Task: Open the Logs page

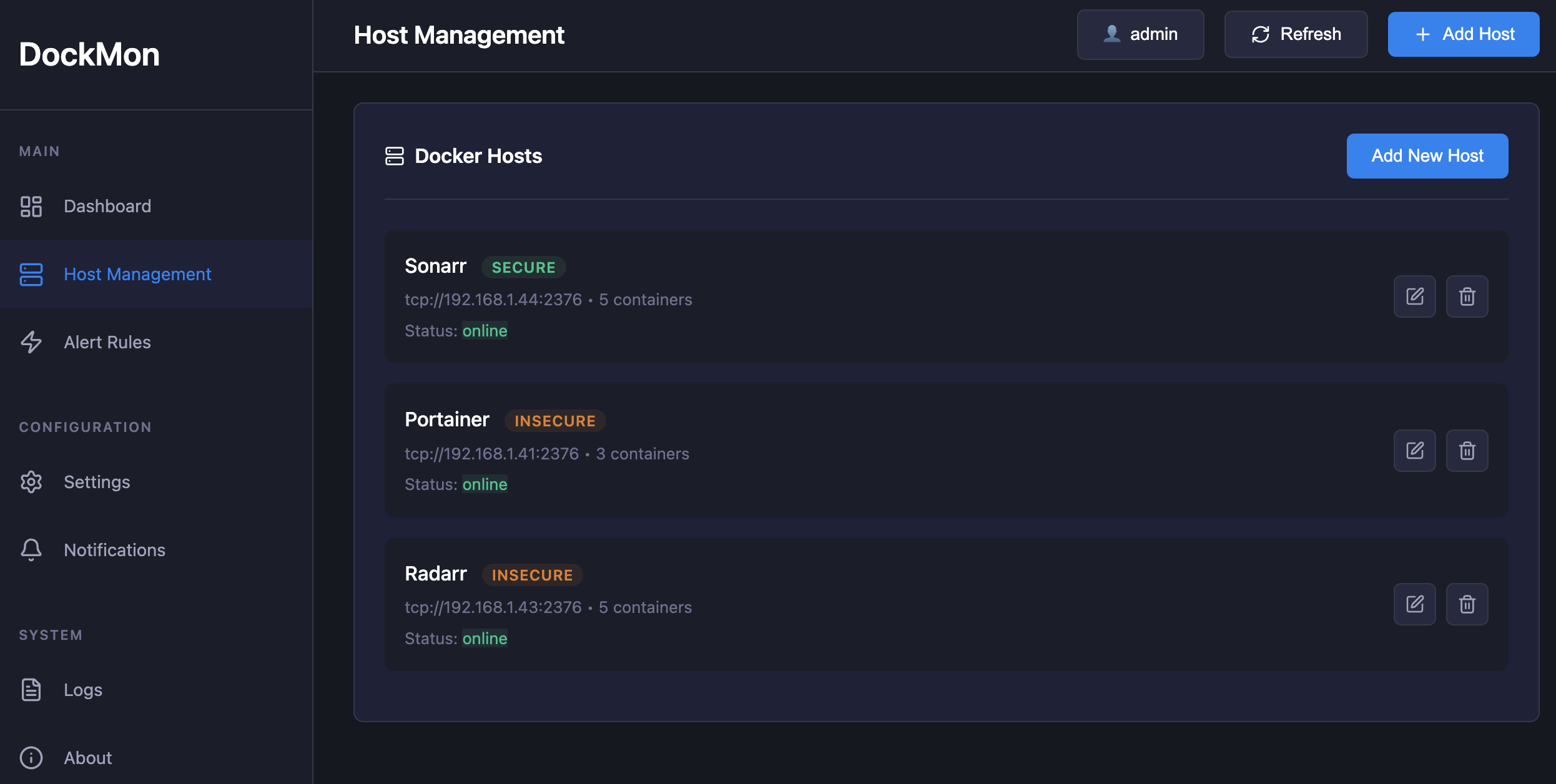Action: point(82,690)
